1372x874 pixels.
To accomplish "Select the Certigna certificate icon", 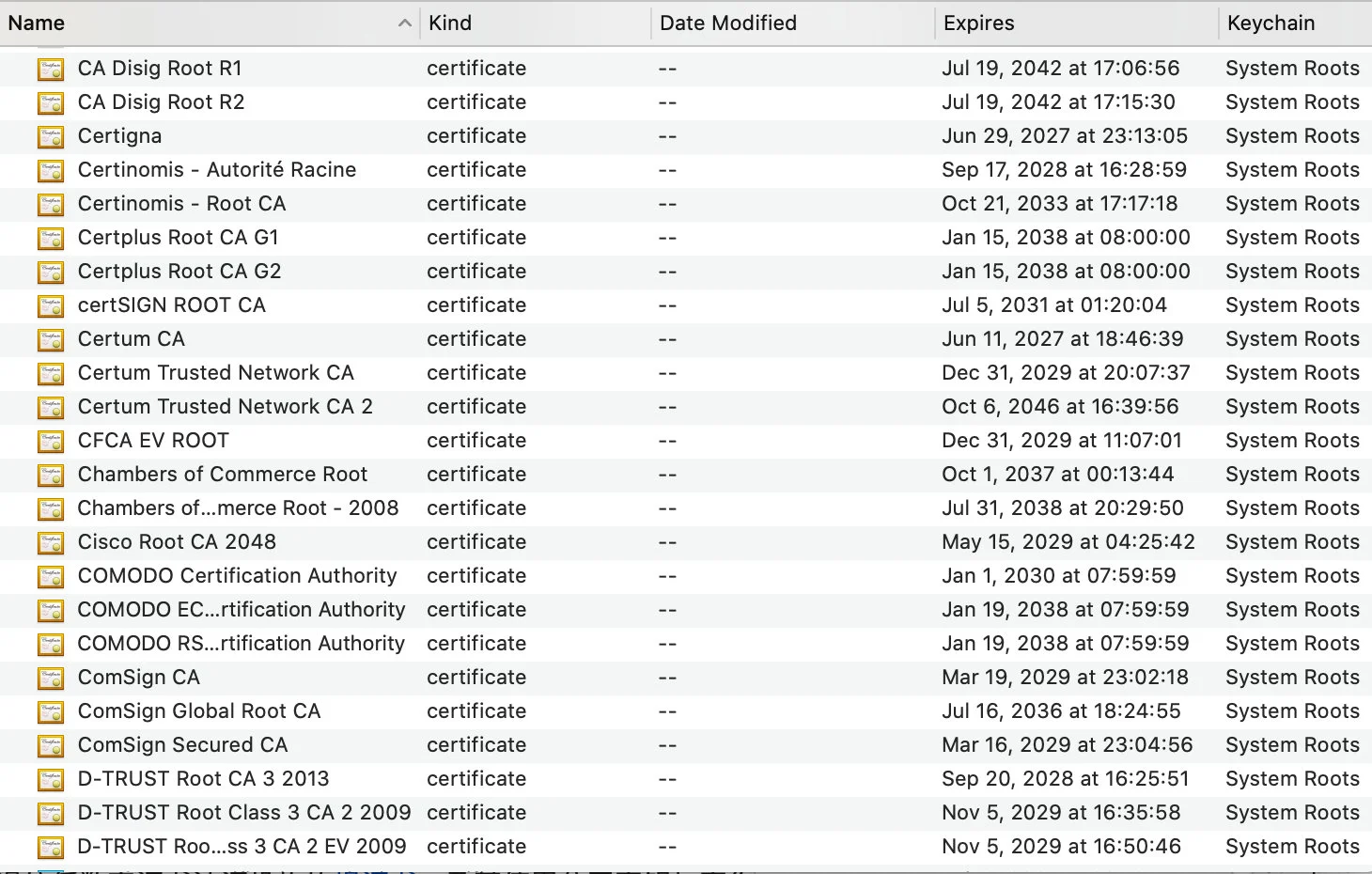I will point(51,136).
